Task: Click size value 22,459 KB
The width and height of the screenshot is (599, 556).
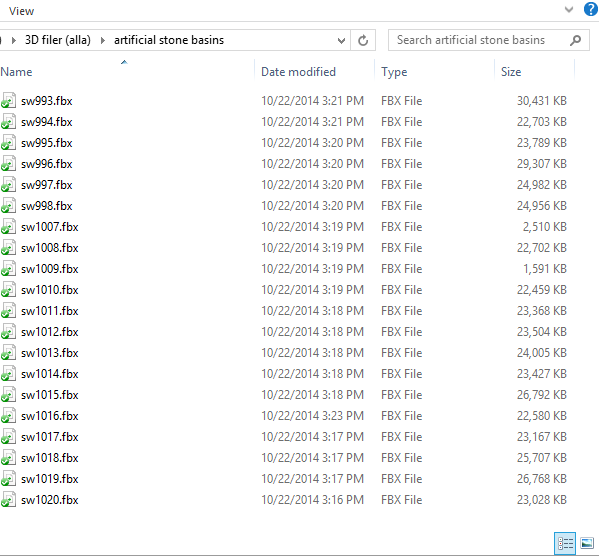Action: point(542,290)
